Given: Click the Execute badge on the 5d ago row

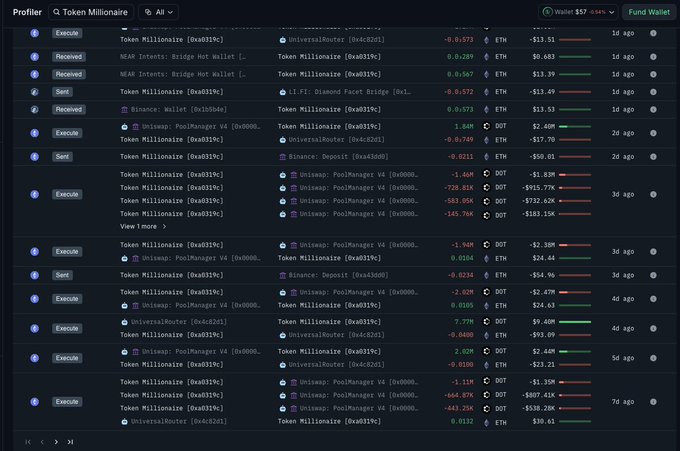Looking at the screenshot, I should (67, 358).
